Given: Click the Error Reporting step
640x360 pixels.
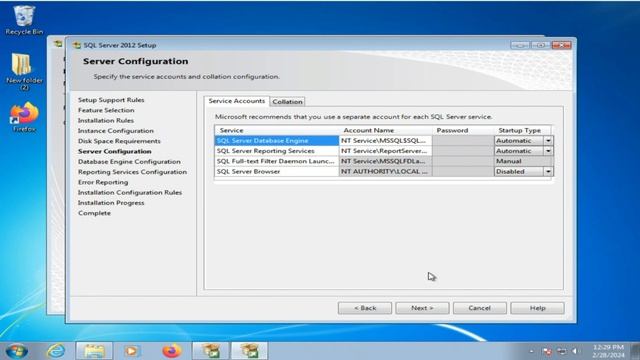Looking at the screenshot, I should point(103,182).
